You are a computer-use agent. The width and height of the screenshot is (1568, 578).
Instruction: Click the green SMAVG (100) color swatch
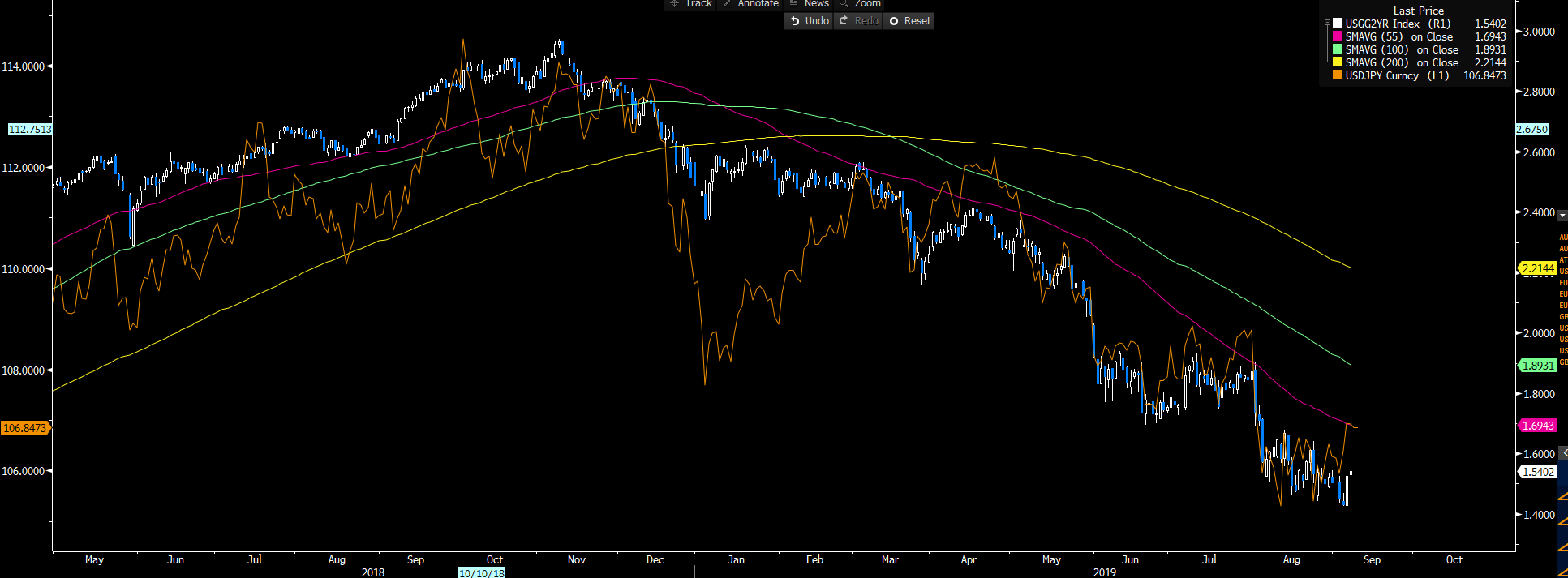[x=1338, y=49]
